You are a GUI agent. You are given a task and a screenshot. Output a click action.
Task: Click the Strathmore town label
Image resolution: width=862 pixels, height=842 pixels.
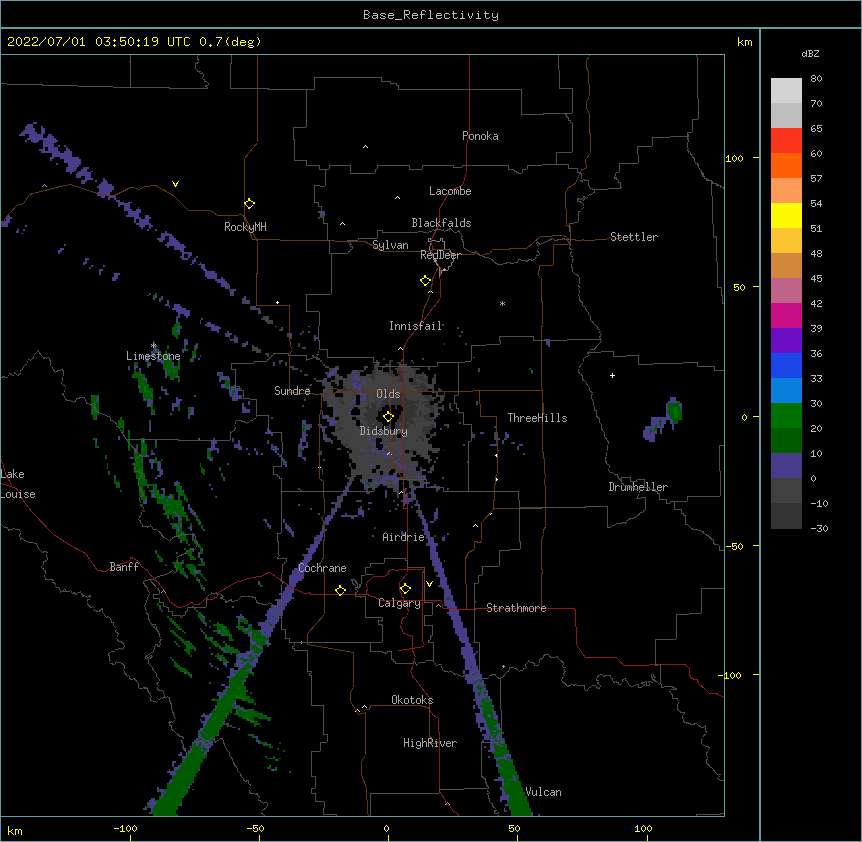click(516, 608)
